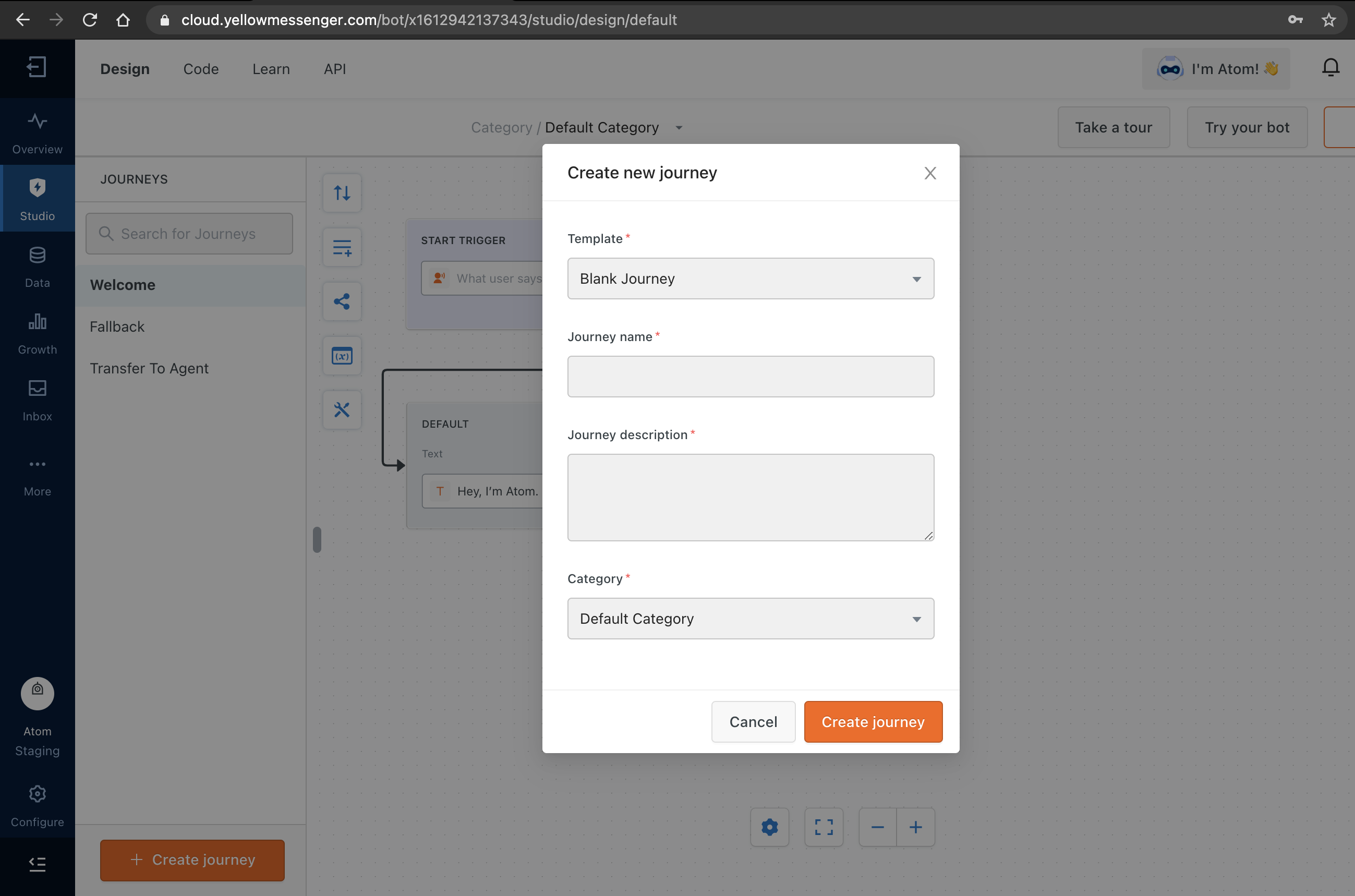Bookmark the page with the star icon
1355x896 pixels.
click(1329, 20)
